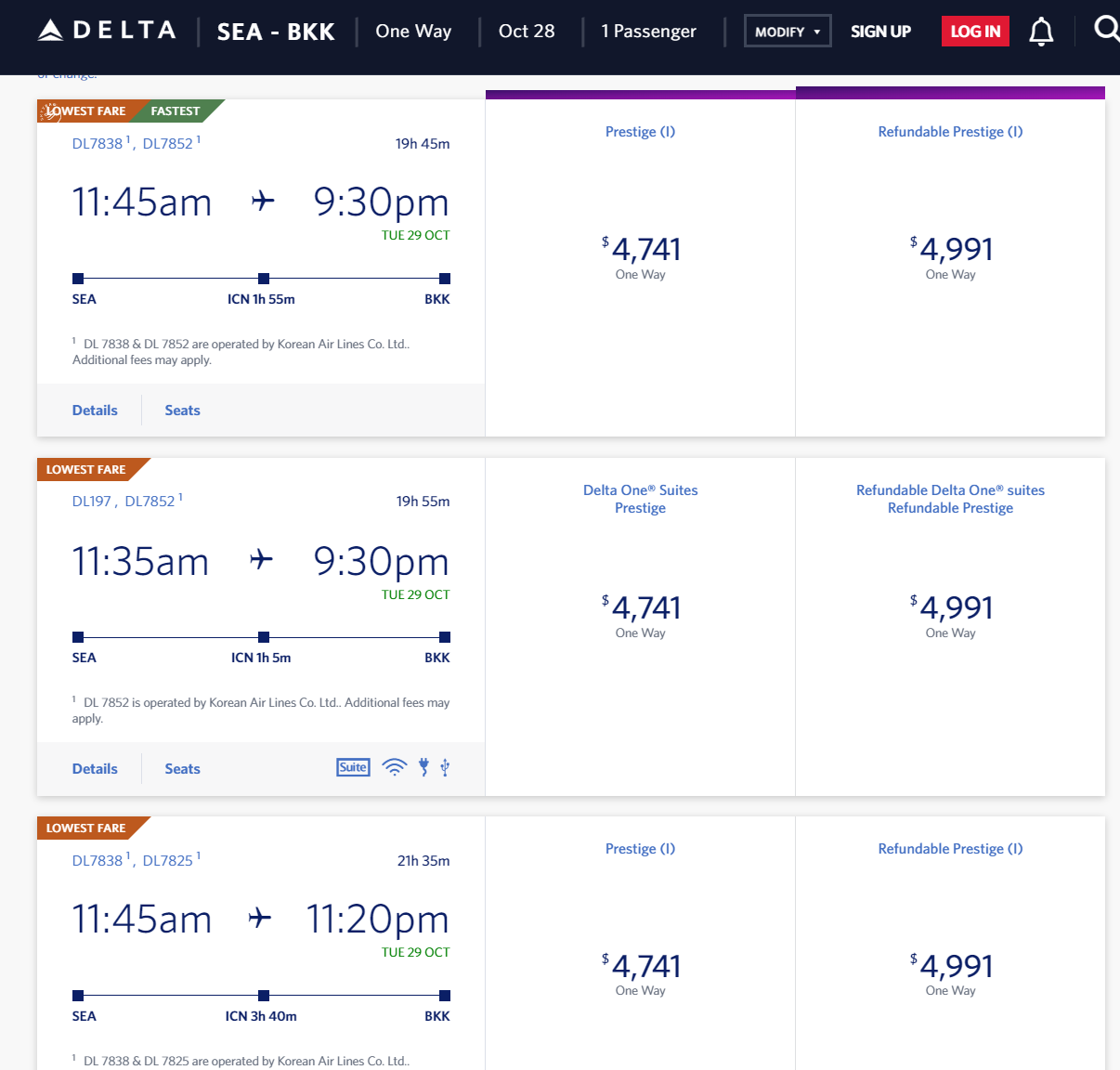Viewport: 1120px width, 1070px height.
Task: Click 1 Passenger in header
Action: pyautogui.click(x=648, y=31)
